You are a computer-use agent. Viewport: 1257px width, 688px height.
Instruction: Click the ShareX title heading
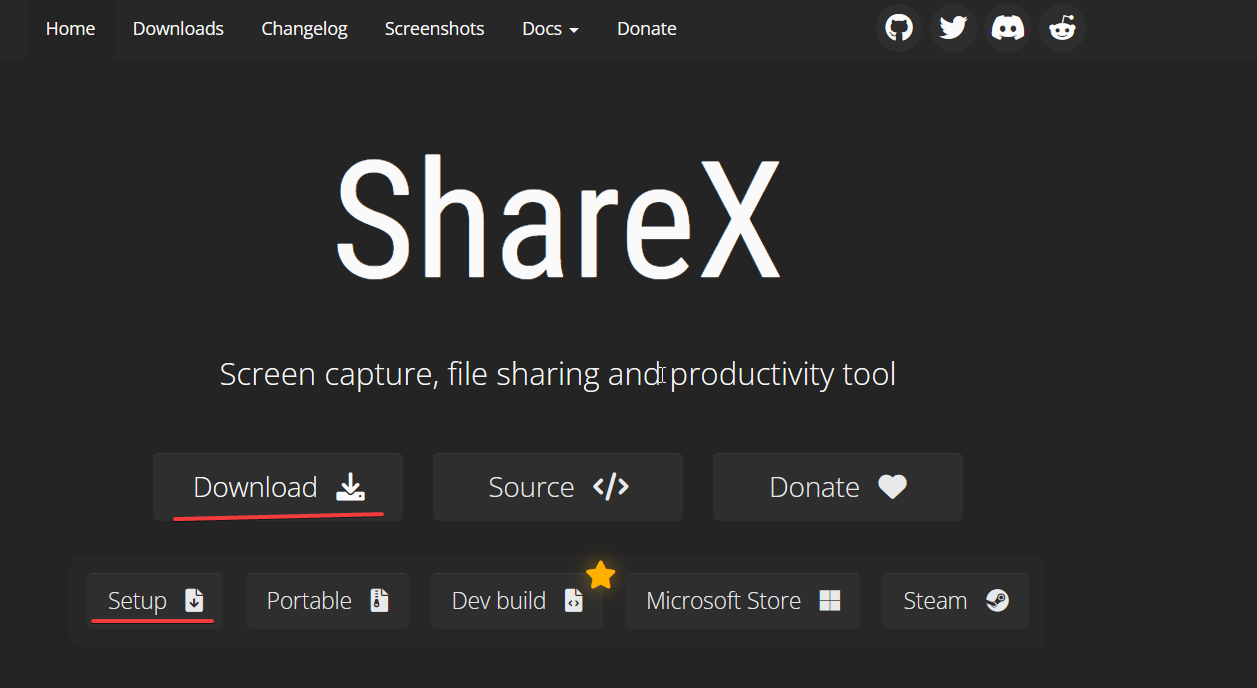pyautogui.click(x=557, y=218)
